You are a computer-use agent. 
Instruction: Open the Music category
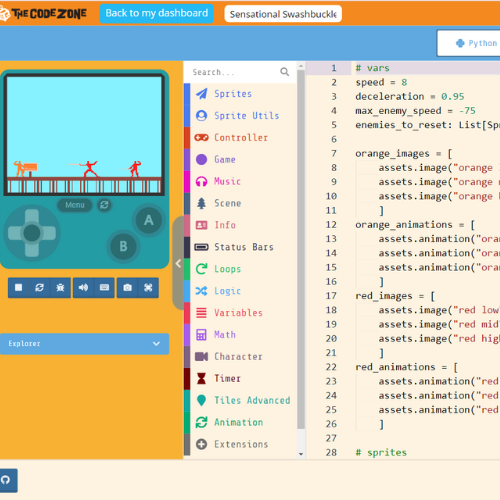(240, 181)
